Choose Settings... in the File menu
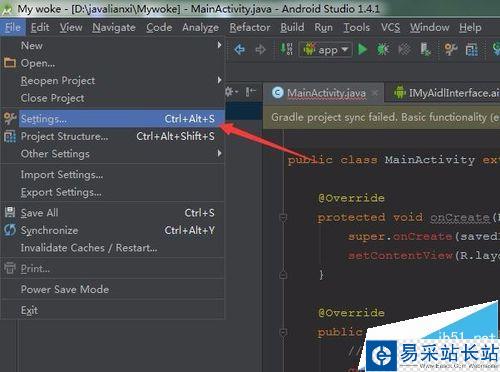This screenshot has width=500, height=372. (113, 119)
